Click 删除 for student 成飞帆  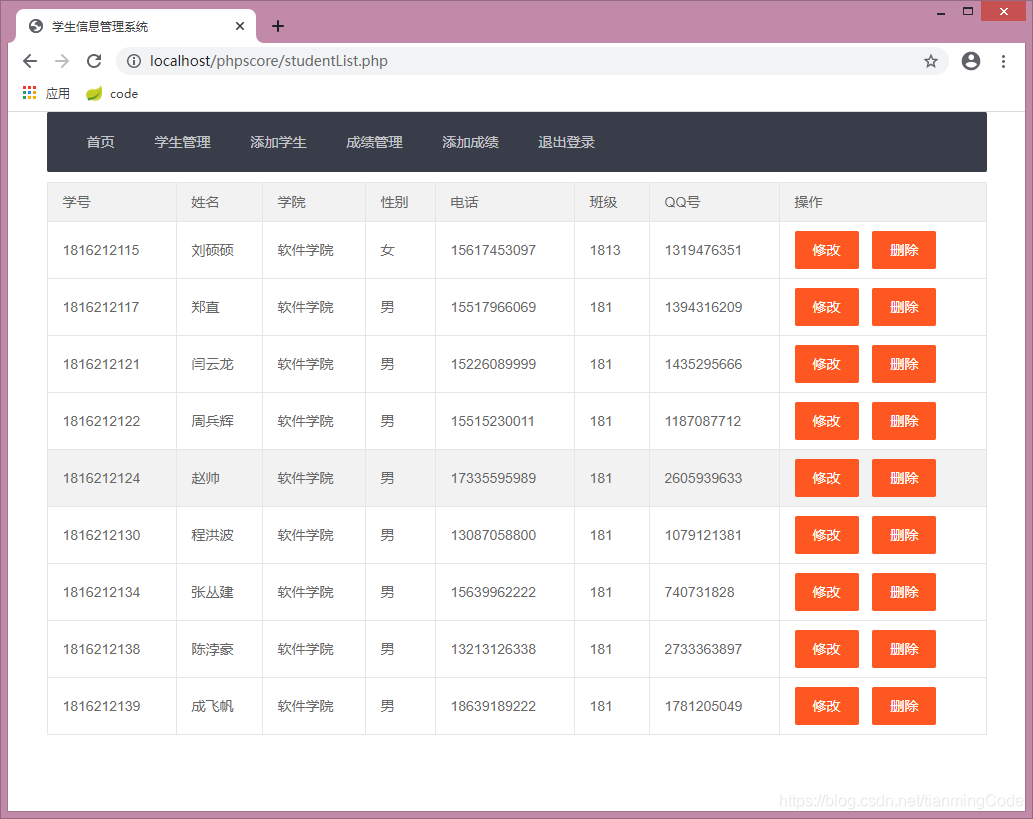click(x=903, y=706)
